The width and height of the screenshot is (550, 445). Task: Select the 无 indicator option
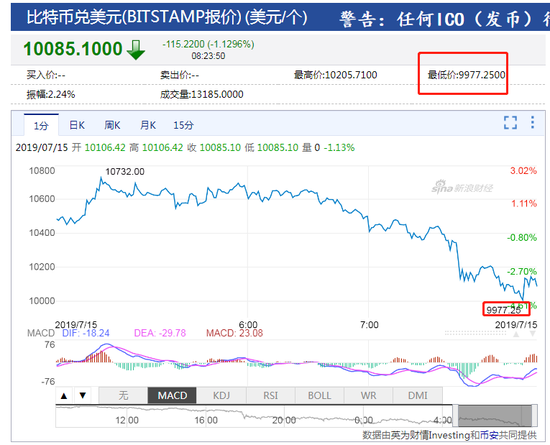point(123,396)
